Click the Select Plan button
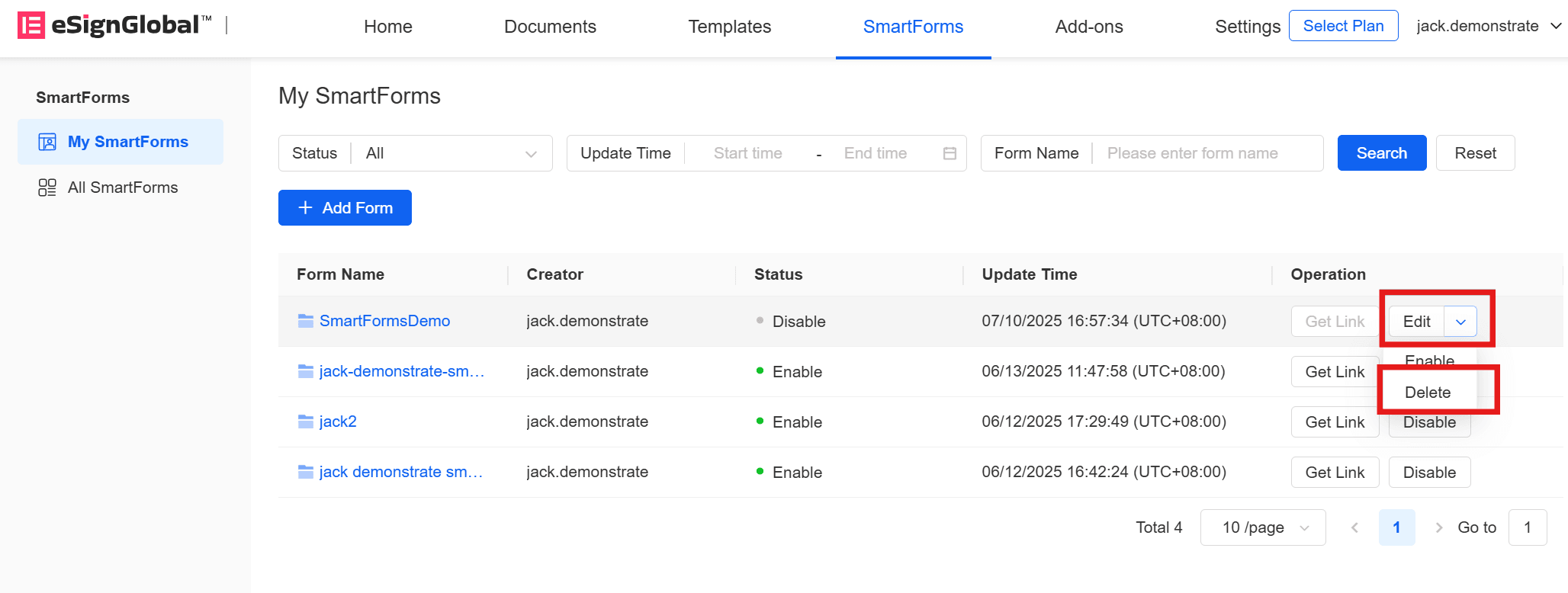 pos(1343,26)
